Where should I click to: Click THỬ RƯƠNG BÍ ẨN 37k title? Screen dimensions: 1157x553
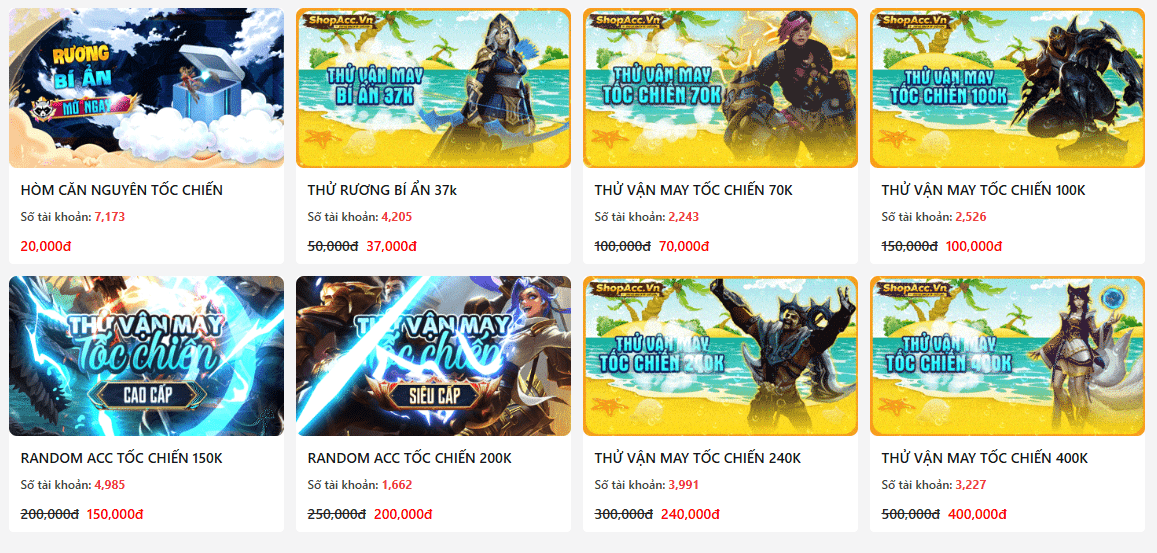(382, 190)
